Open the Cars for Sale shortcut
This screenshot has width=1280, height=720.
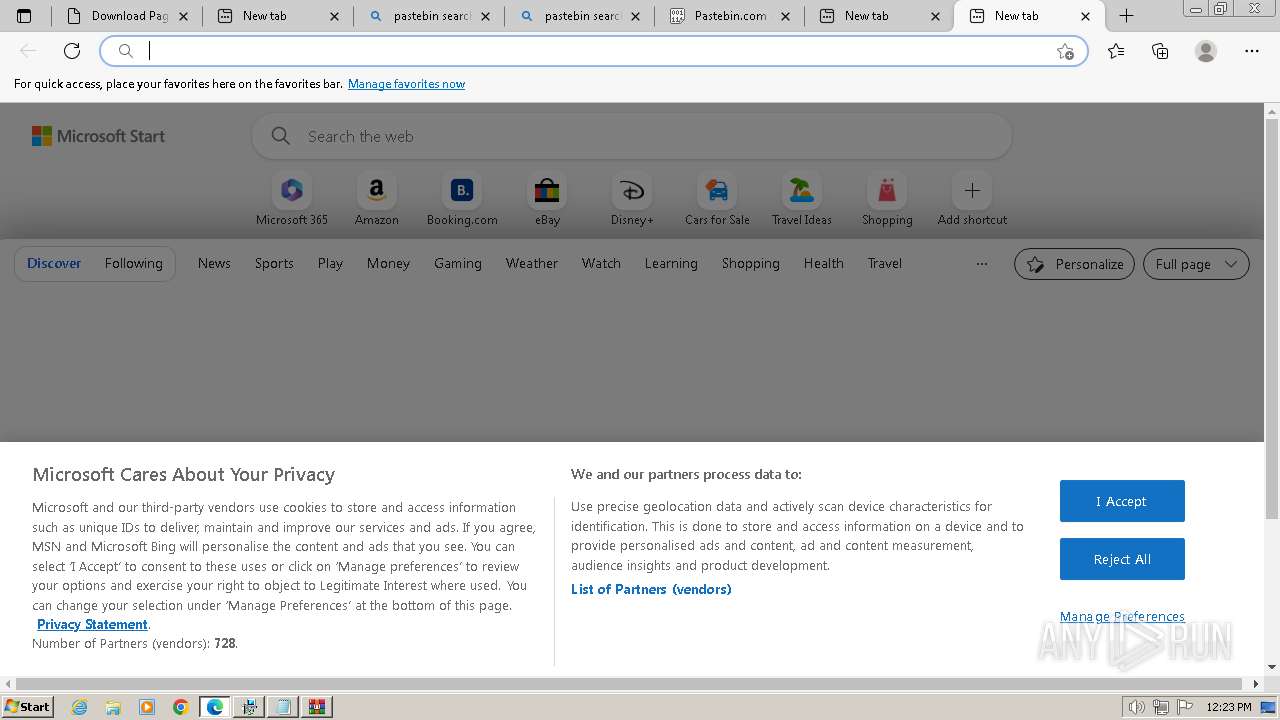[717, 199]
